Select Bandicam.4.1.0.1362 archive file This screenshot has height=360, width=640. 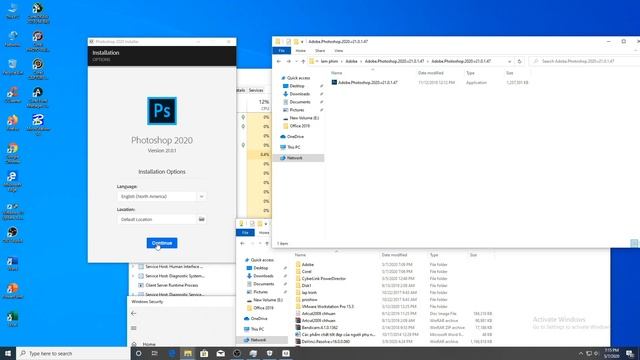pyautogui.click(x=319, y=327)
